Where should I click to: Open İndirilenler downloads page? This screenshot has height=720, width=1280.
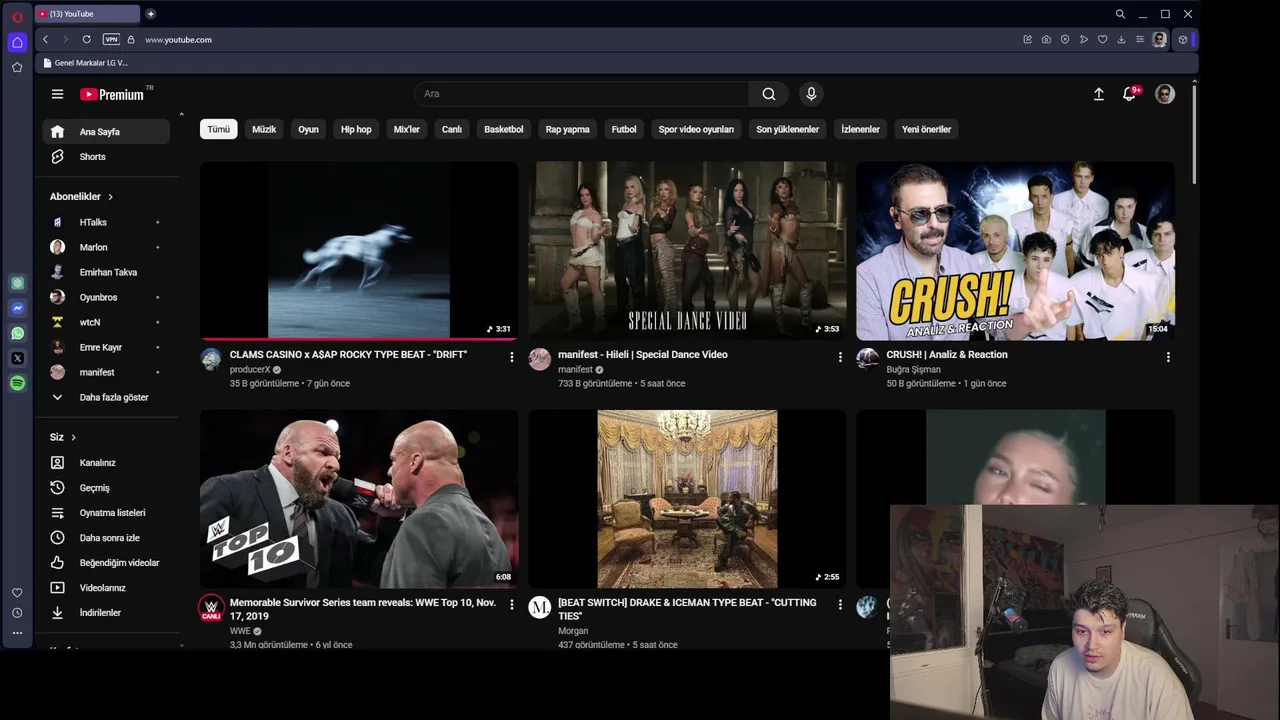pos(107,613)
